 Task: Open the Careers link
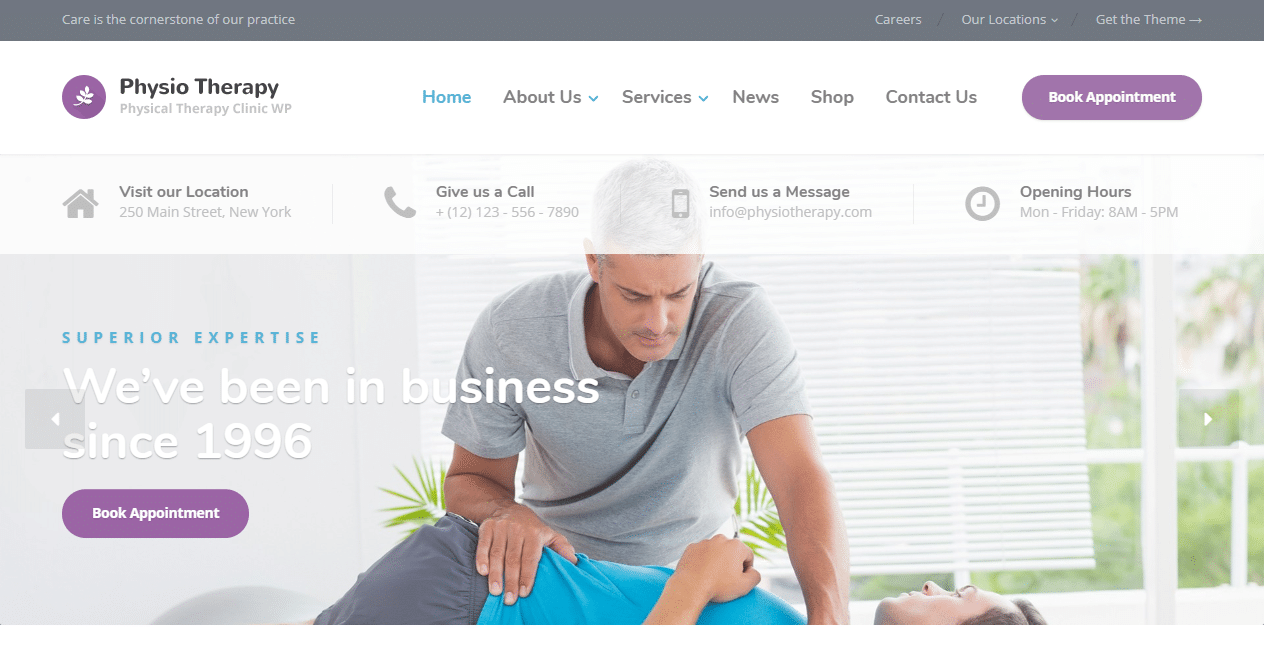(898, 19)
